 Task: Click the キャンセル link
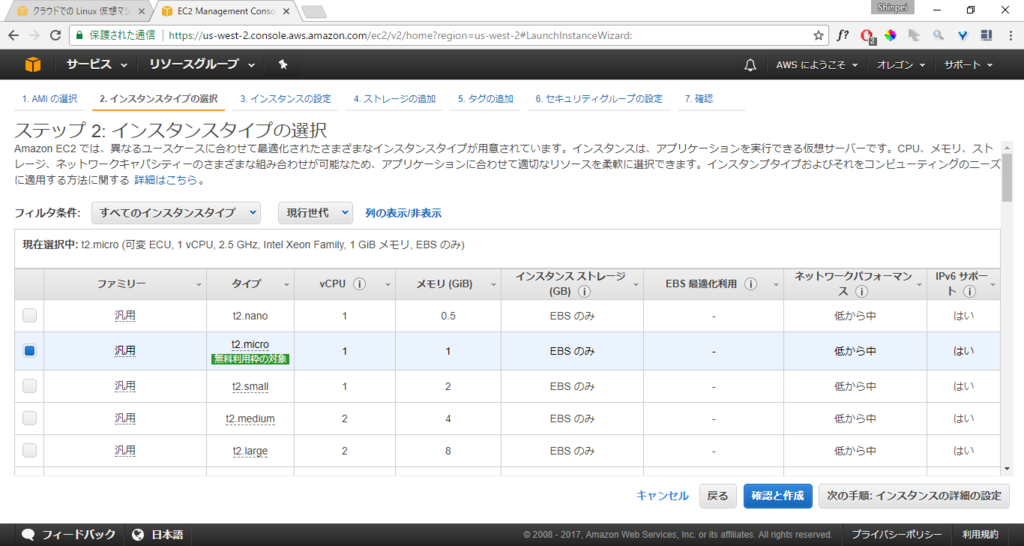coord(662,496)
